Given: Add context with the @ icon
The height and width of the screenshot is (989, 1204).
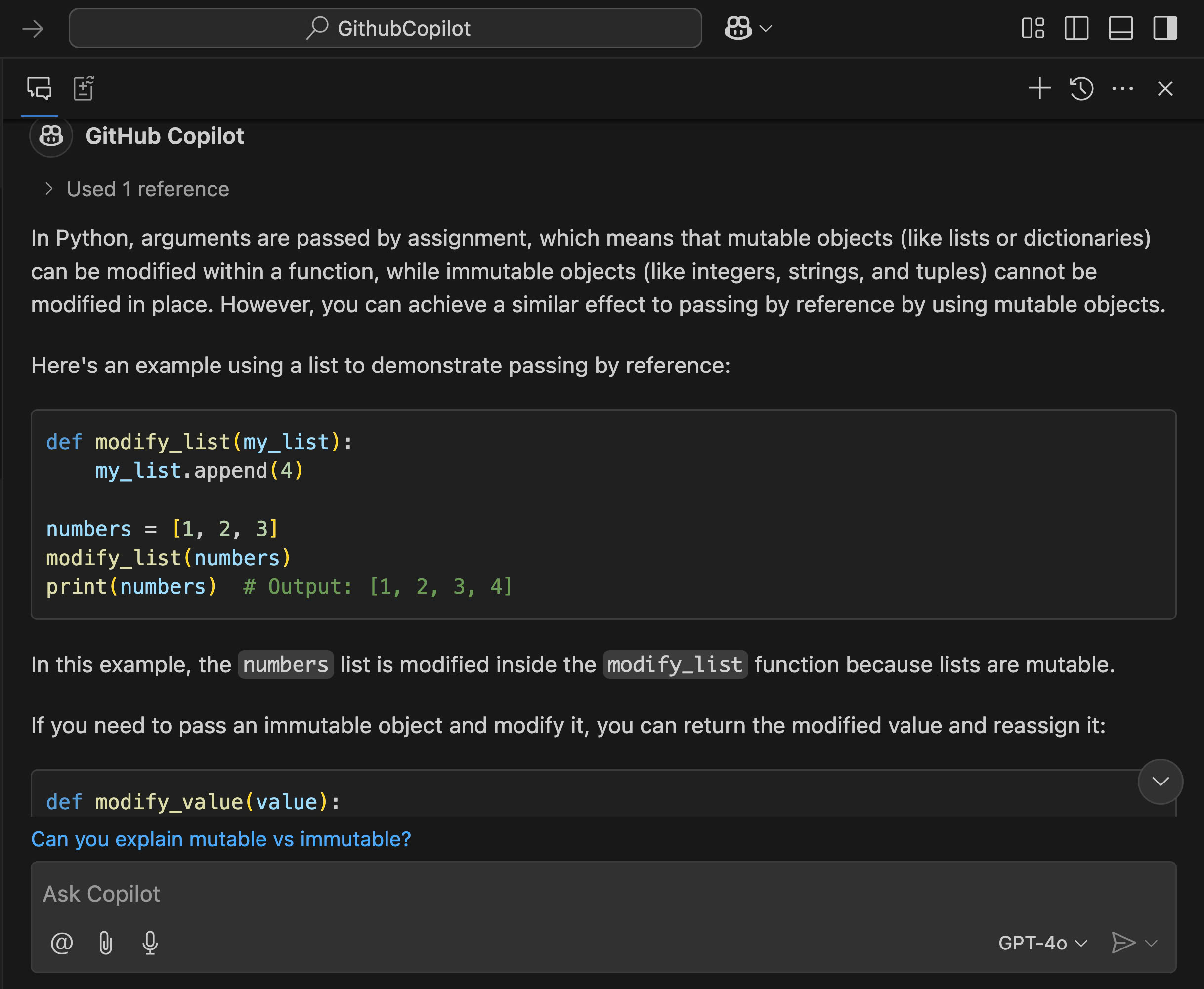Looking at the screenshot, I should coord(62,942).
